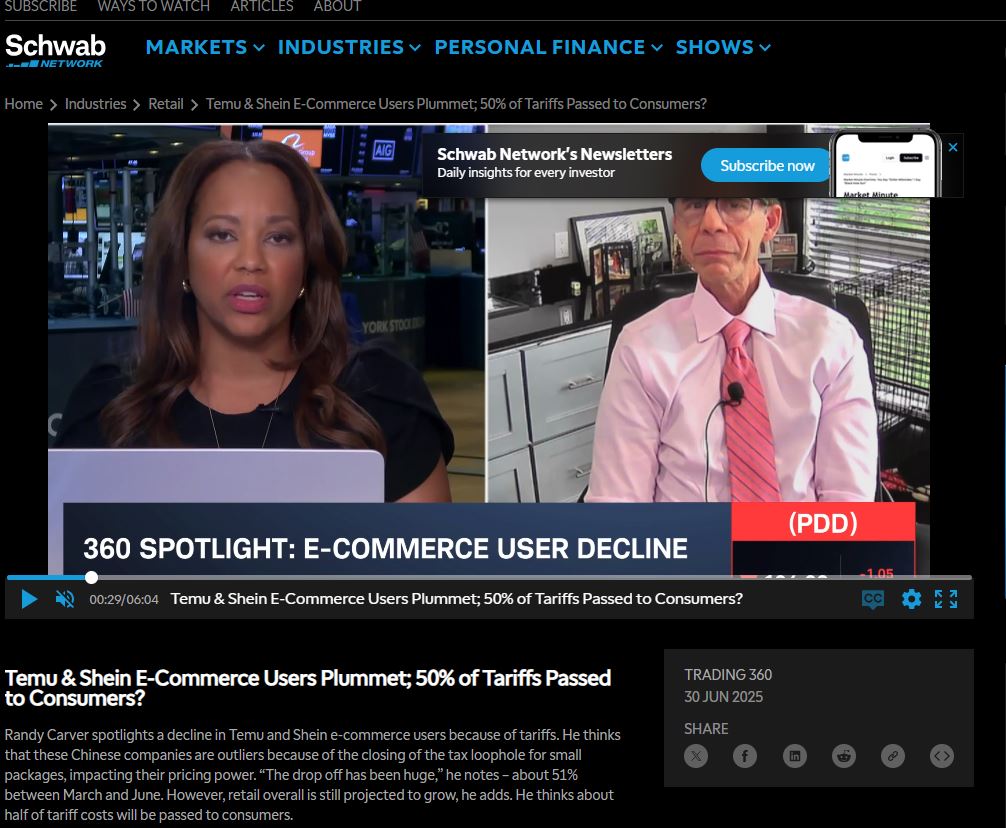The height and width of the screenshot is (828, 1006).
Task: Dismiss the newsletter banner with the X
Action: [x=952, y=146]
